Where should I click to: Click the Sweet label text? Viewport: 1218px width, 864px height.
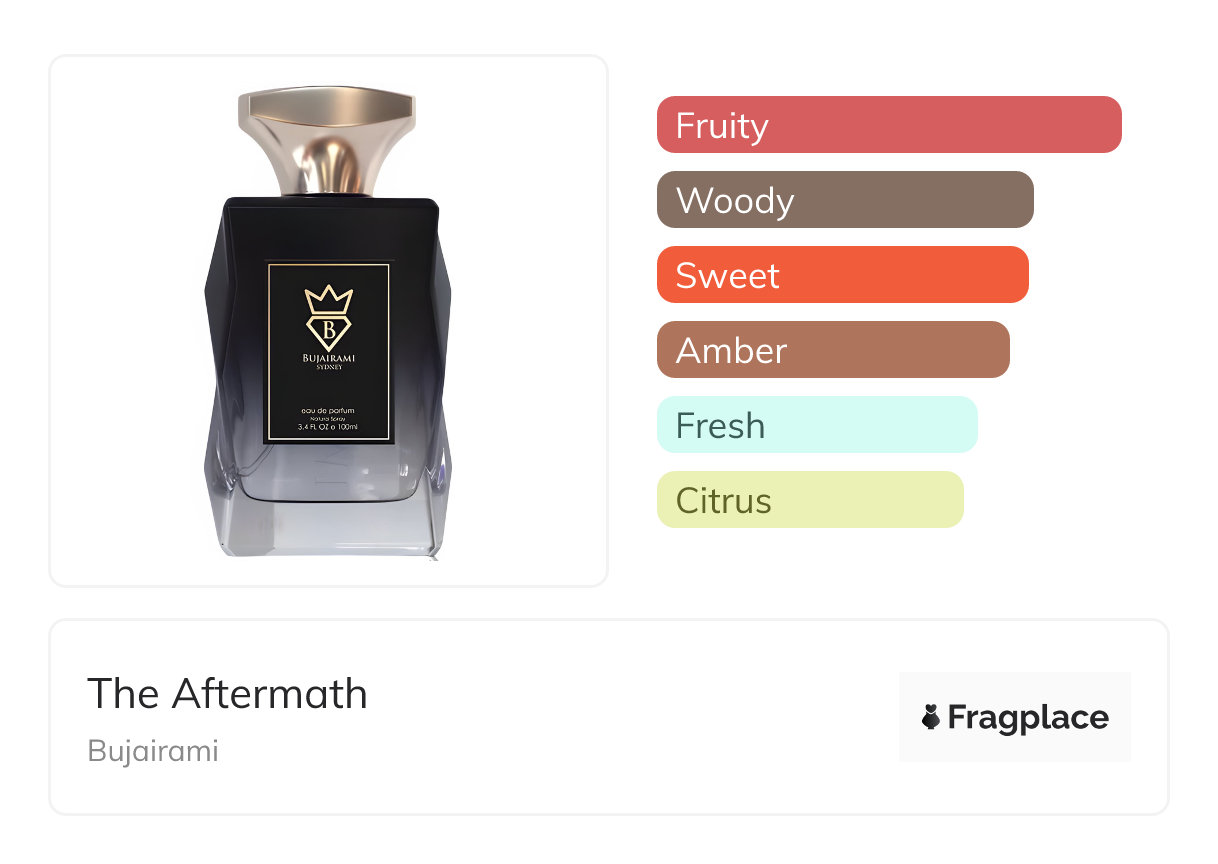(x=728, y=275)
